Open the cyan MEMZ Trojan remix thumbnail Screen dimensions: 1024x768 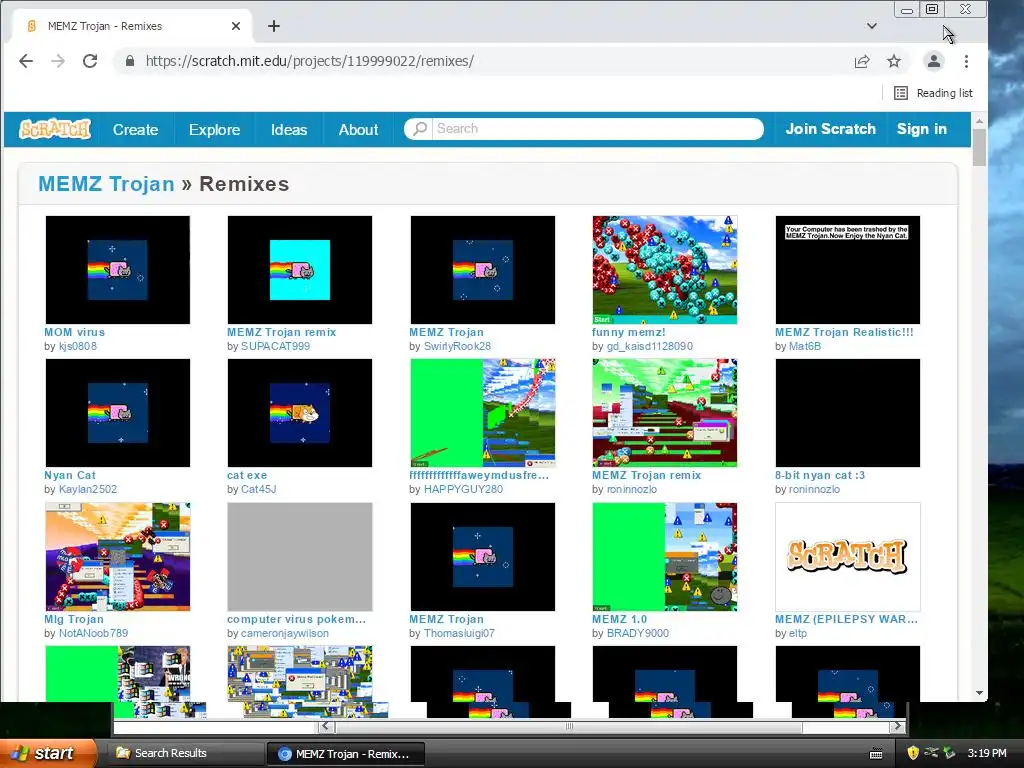tap(300, 270)
